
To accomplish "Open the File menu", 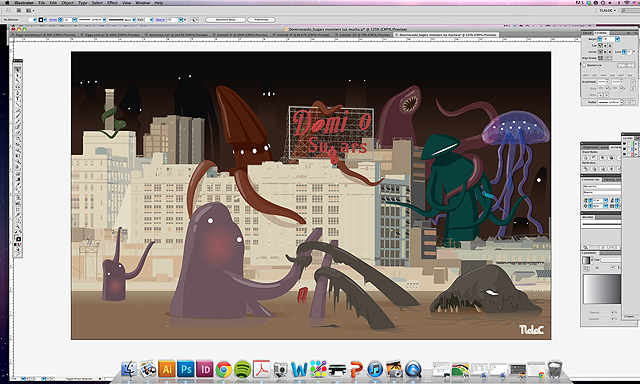I will [x=41, y=2].
